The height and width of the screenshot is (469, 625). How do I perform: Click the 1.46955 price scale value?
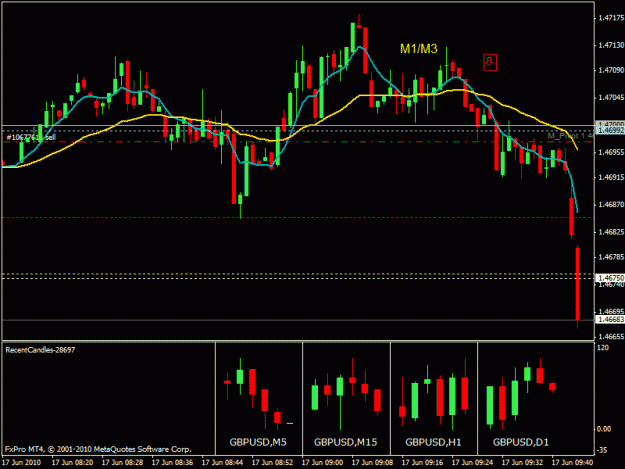pos(611,152)
